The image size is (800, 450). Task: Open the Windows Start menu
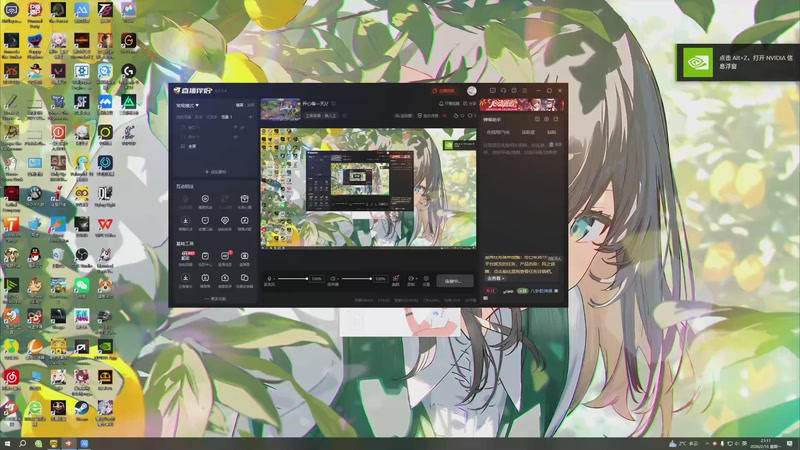click(7, 443)
